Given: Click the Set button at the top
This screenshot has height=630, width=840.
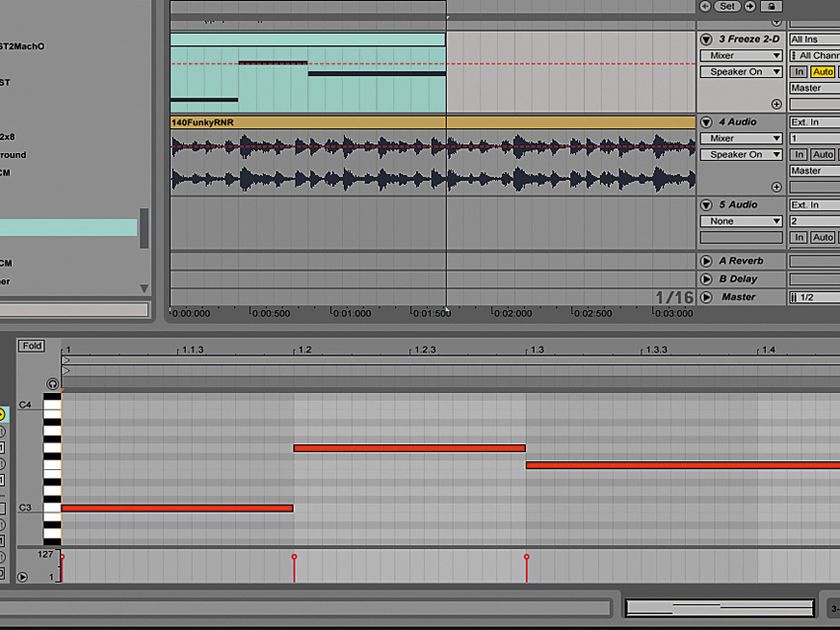Looking at the screenshot, I should click(x=727, y=7).
